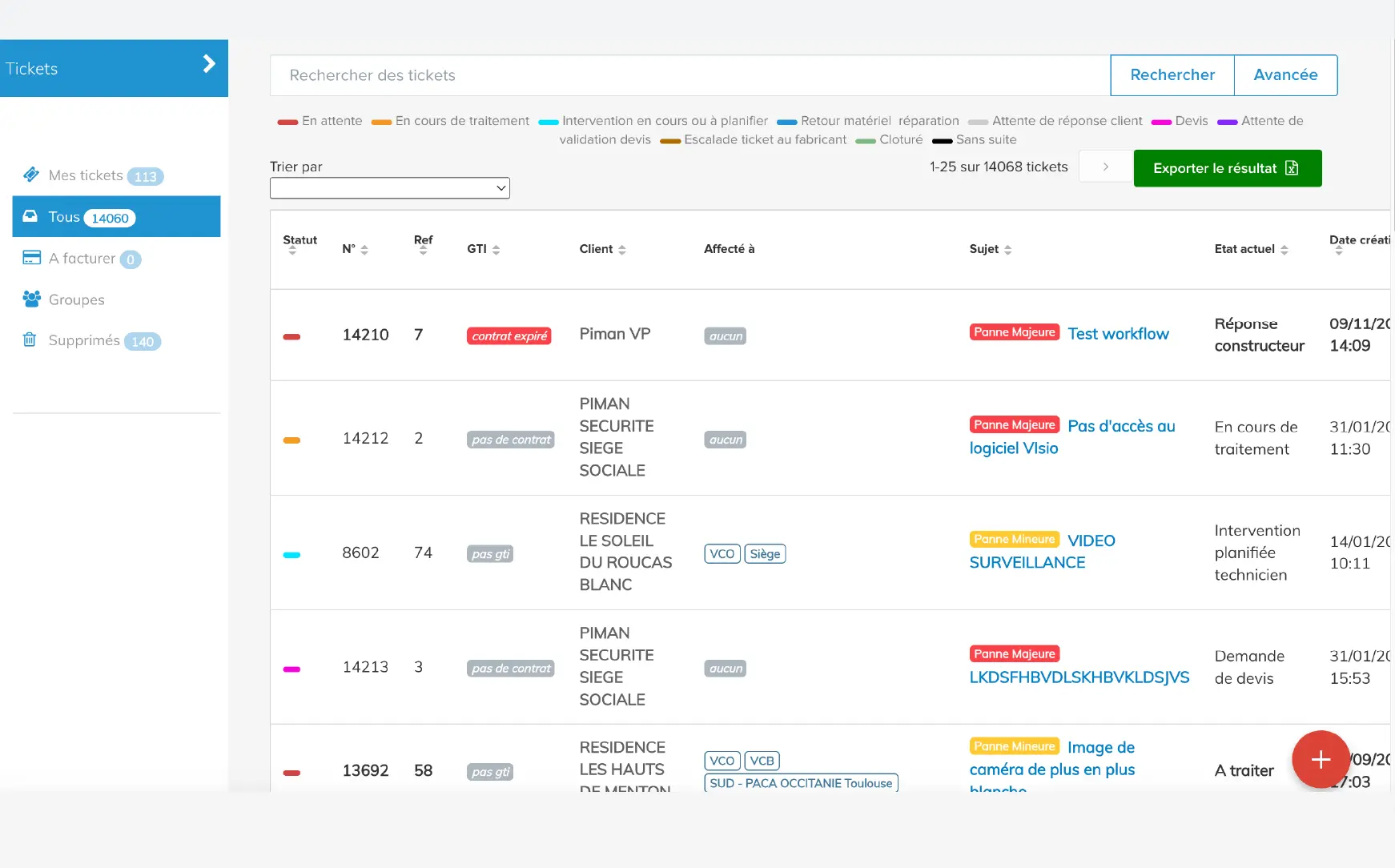Click the magenta status bar of ticket 14213
Screen dimensions: 1395x868
291,669
